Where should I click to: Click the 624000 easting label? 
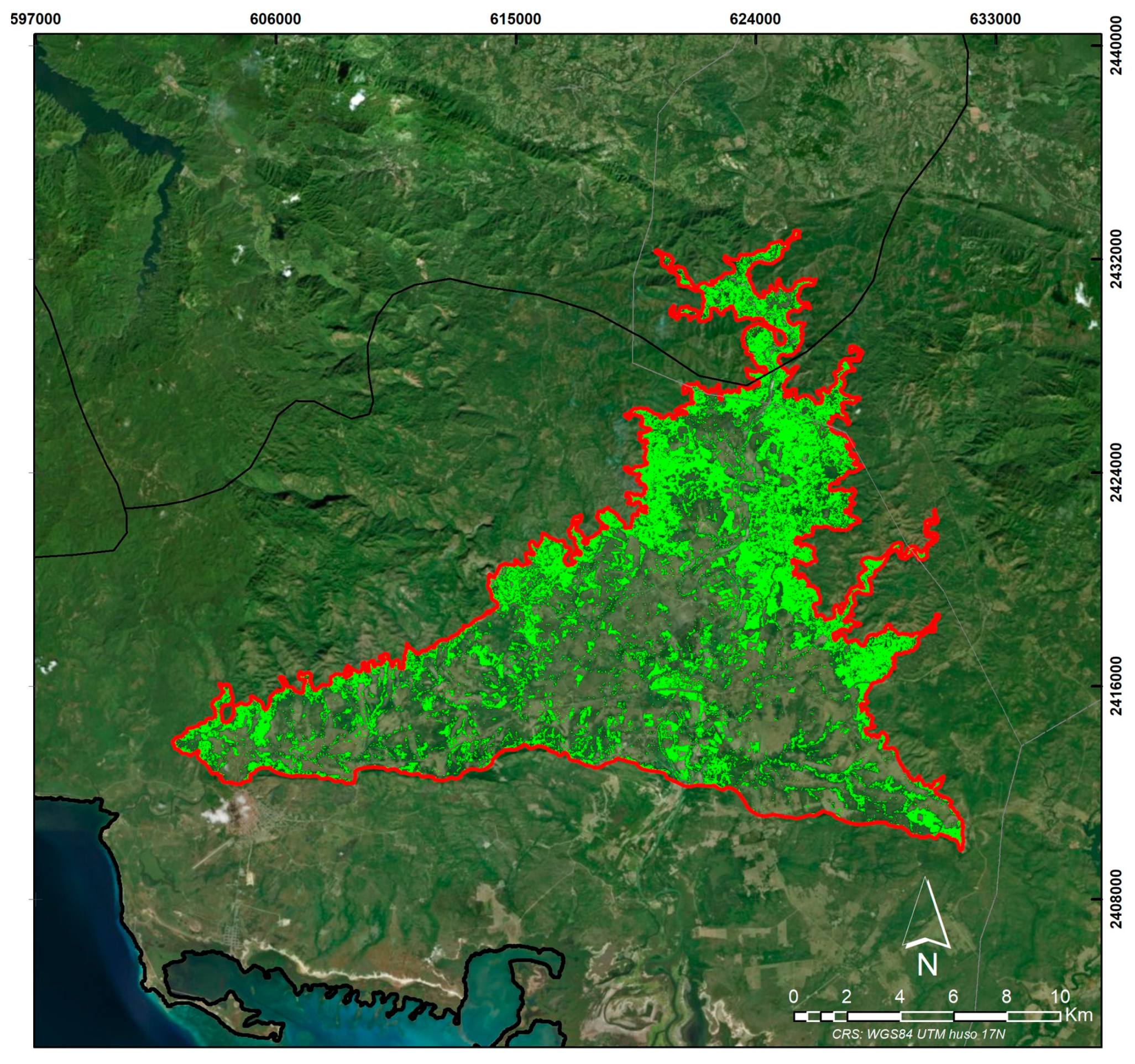[755, 19]
